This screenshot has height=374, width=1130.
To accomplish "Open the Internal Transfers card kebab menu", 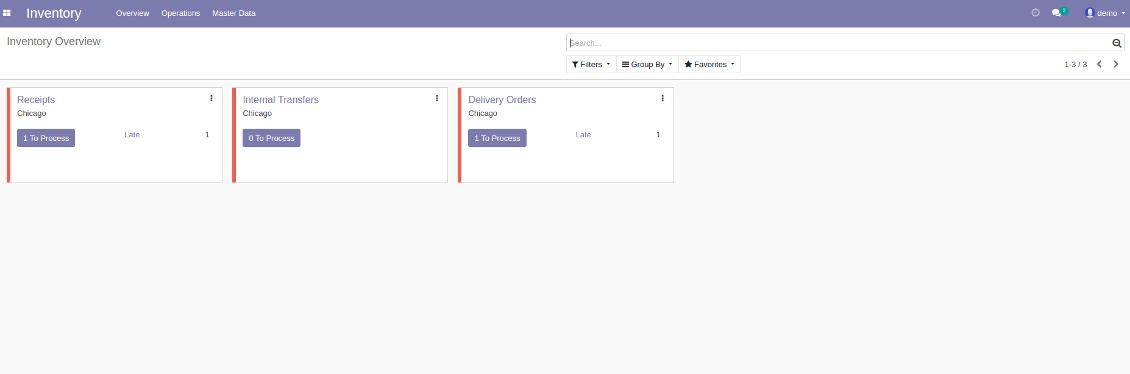I will [x=437, y=98].
